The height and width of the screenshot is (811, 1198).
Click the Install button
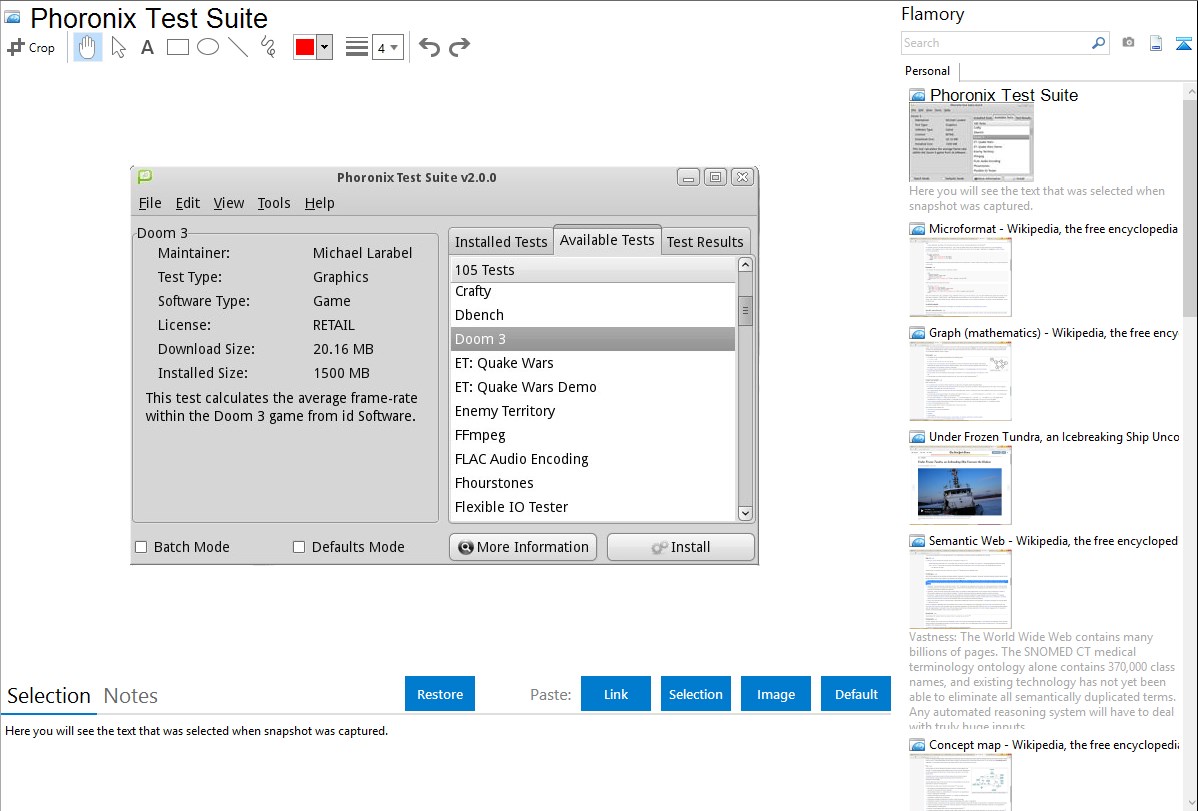coord(681,547)
